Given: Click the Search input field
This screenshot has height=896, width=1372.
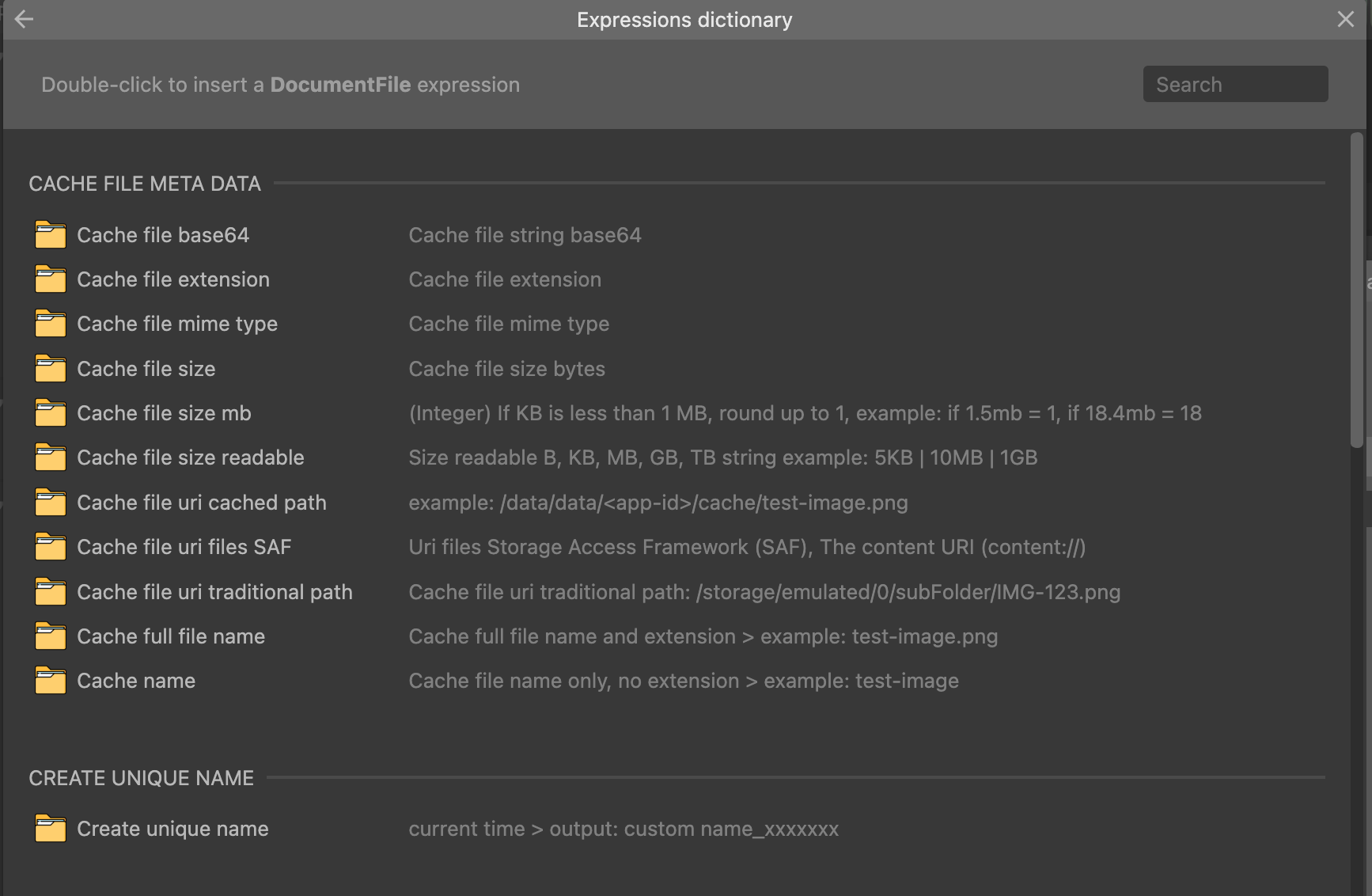Looking at the screenshot, I should [1235, 84].
